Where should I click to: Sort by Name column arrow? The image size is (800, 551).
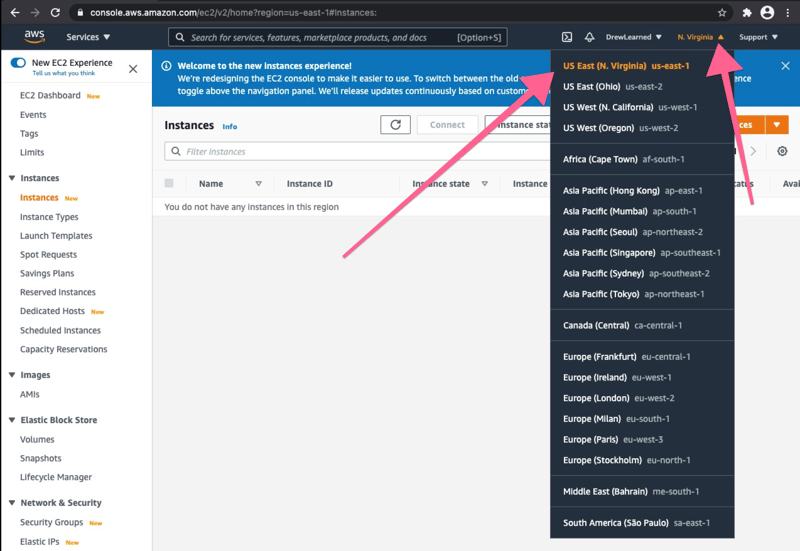pyautogui.click(x=259, y=184)
